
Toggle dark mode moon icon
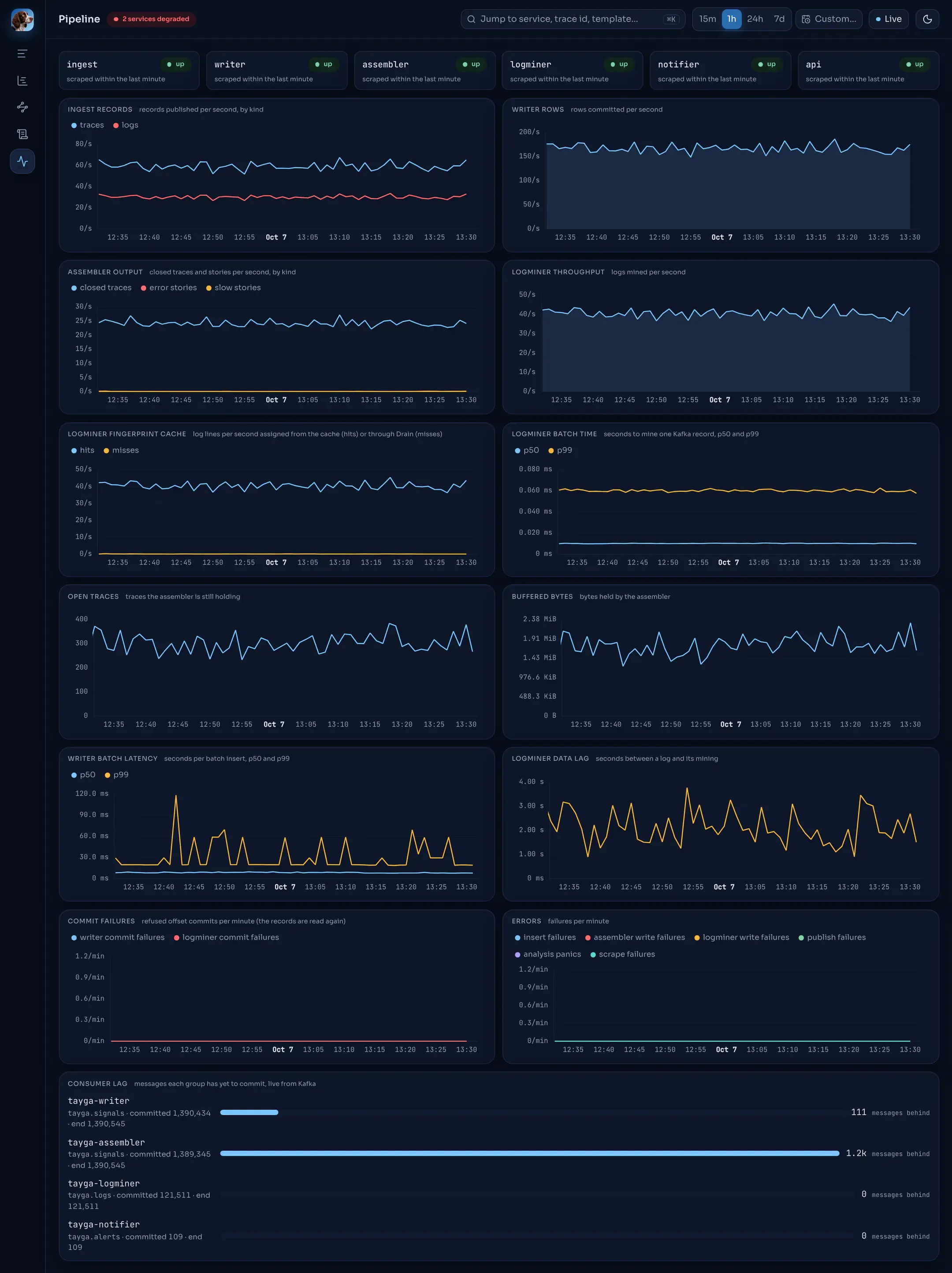[927, 19]
